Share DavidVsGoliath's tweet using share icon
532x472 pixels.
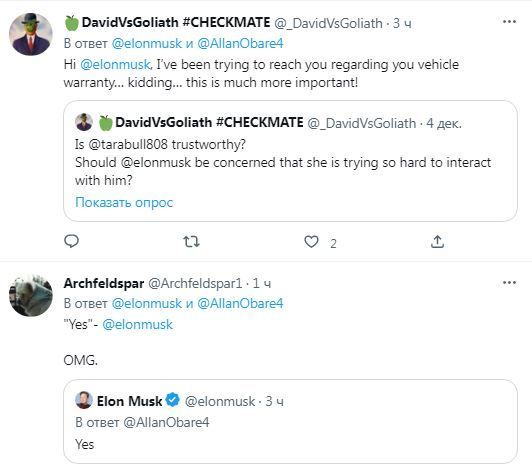[x=437, y=242]
